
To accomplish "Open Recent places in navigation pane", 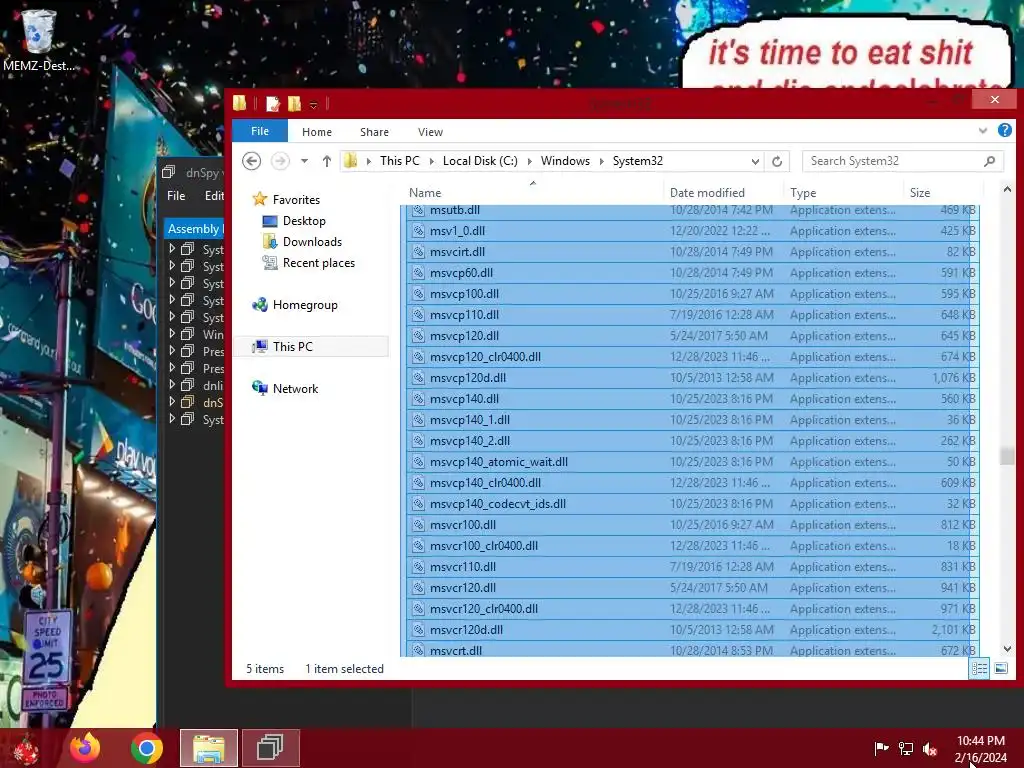I will pyautogui.click(x=319, y=263).
